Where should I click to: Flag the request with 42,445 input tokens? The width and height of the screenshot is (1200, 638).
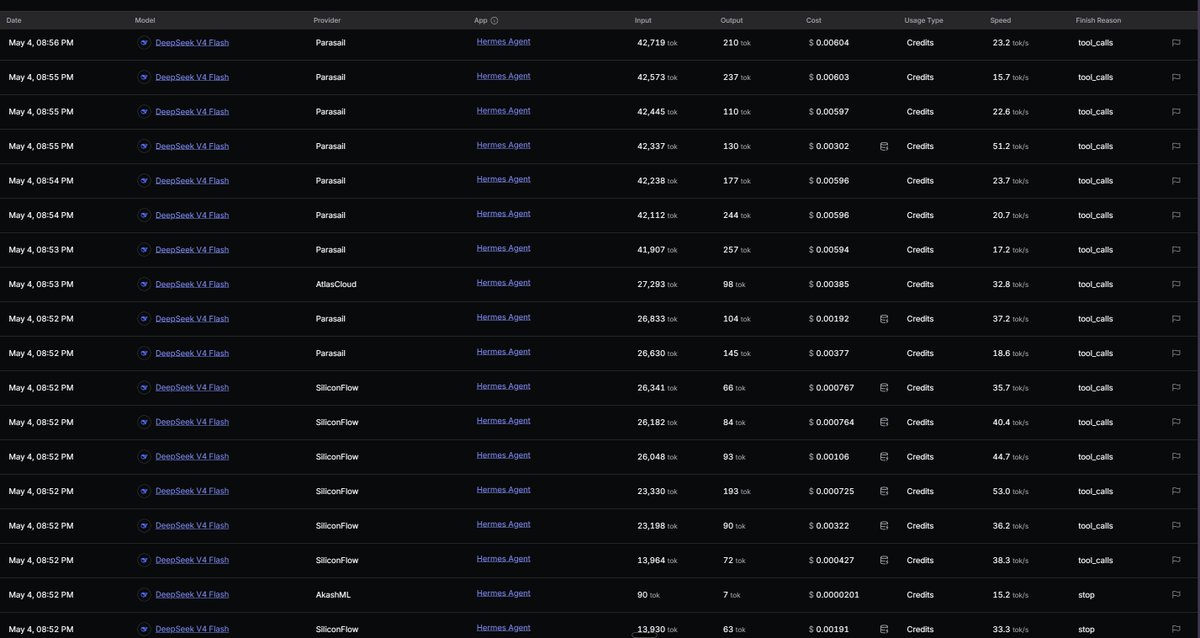[x=1176, y=112]
